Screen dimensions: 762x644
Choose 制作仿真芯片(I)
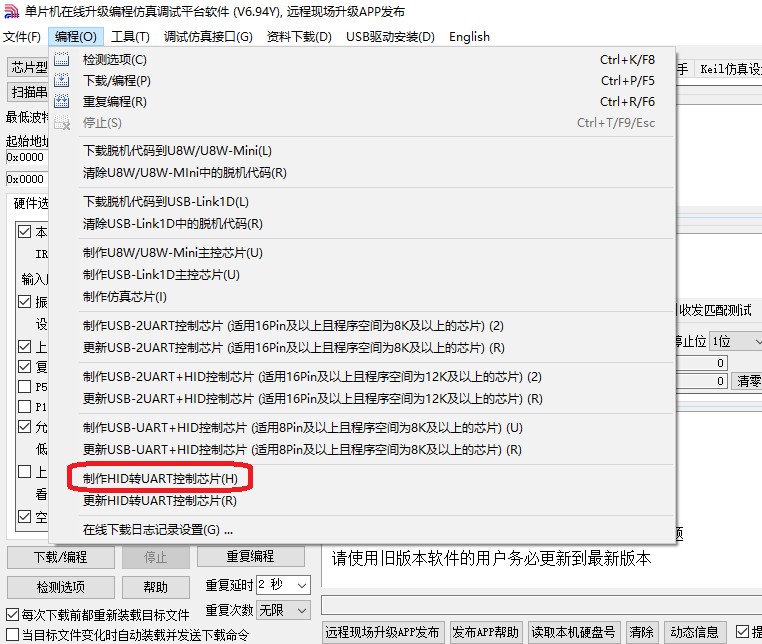(x=362, y=296)
